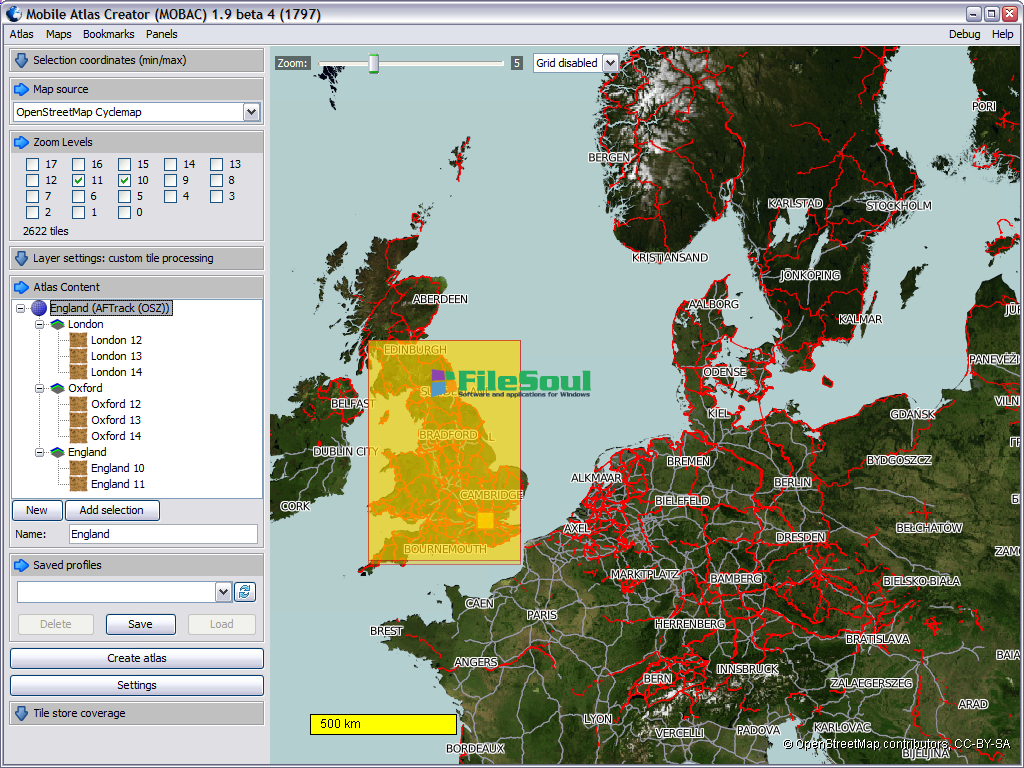Click the London layer icon in tree
This screenshot has width=1024, height=768.
57,324
